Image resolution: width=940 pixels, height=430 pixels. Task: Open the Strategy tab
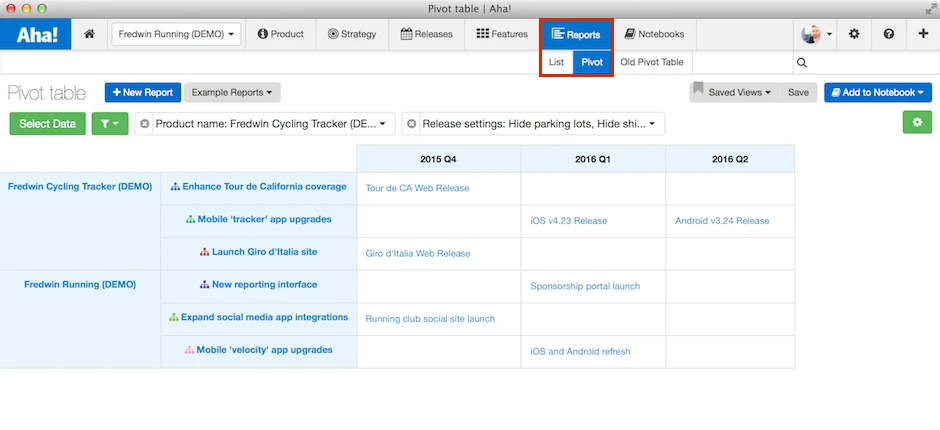pyautogui.click(x=352, y=34)
